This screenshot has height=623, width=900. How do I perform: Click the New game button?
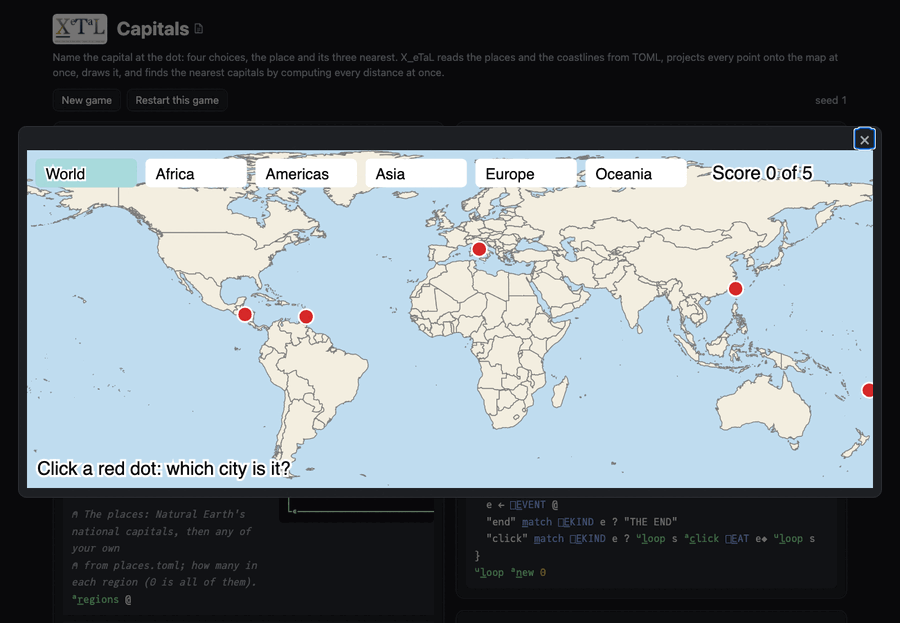click(87, 100)
